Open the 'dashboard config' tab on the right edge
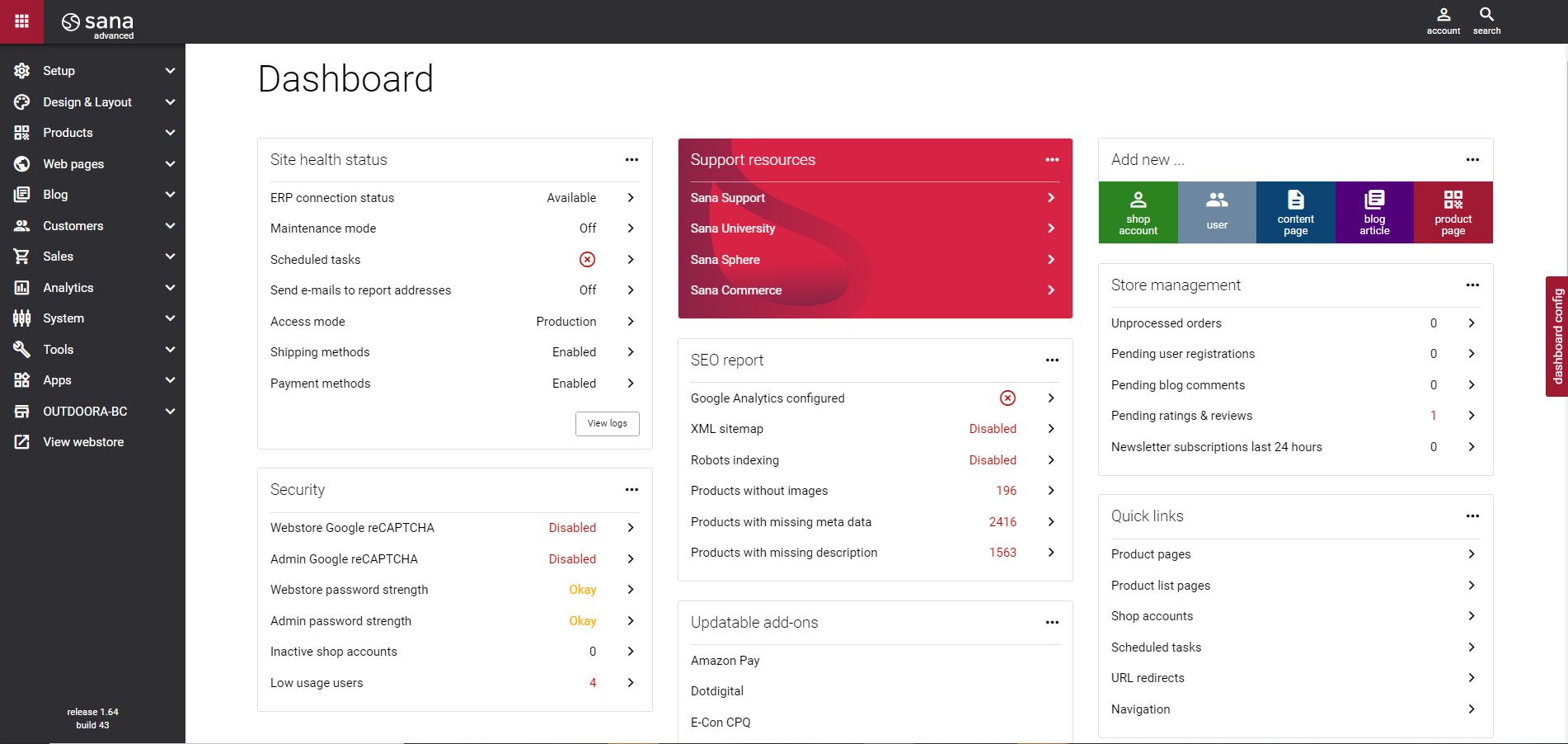This screenshot has width=1568, height=744. 1557,337
